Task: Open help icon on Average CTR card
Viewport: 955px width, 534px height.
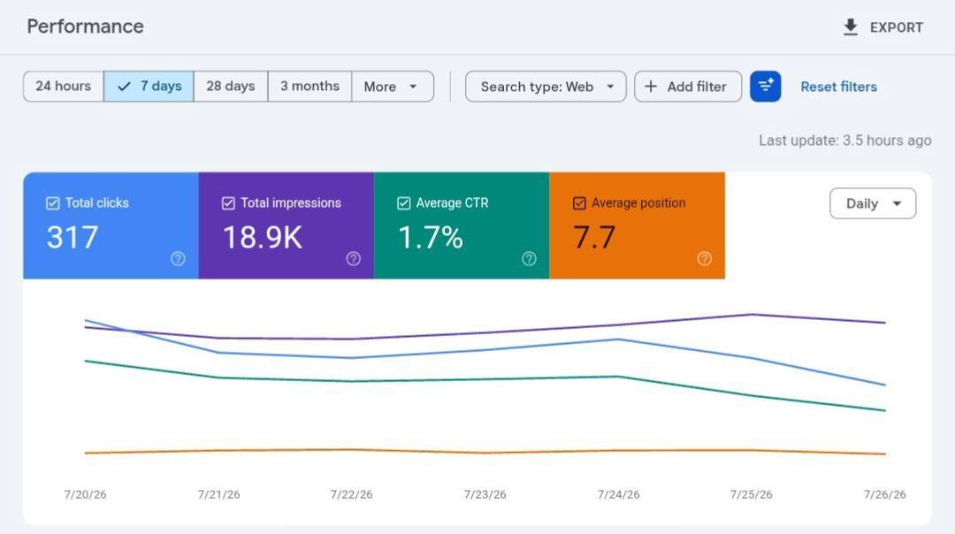Action: coord(529,259)
